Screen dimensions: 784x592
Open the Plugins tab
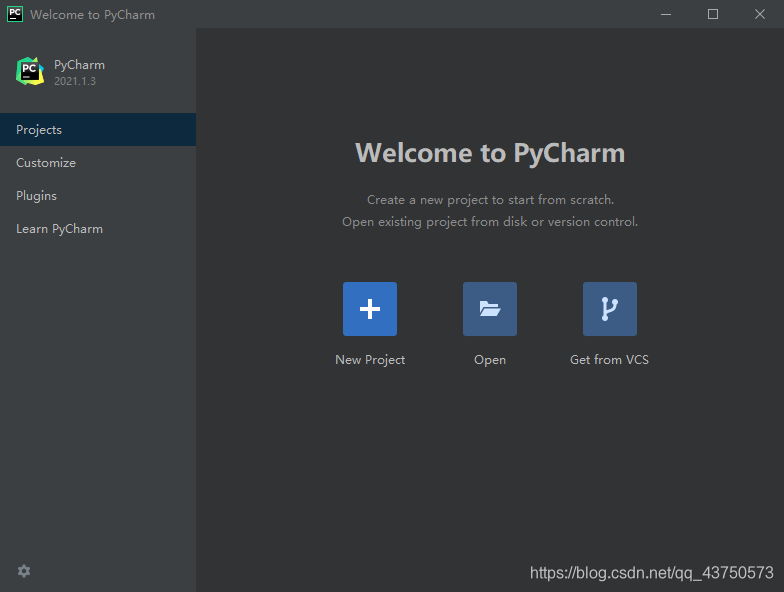click(98, 196)
